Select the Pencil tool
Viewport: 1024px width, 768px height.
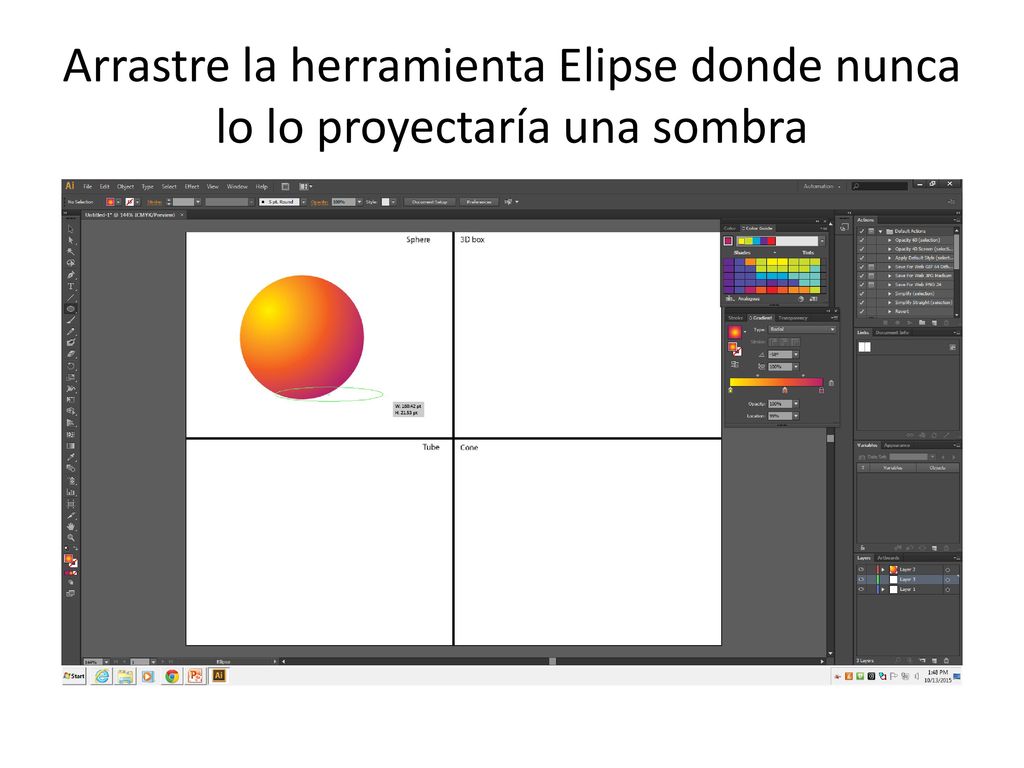pyautogui.click(x=71, y=331)
